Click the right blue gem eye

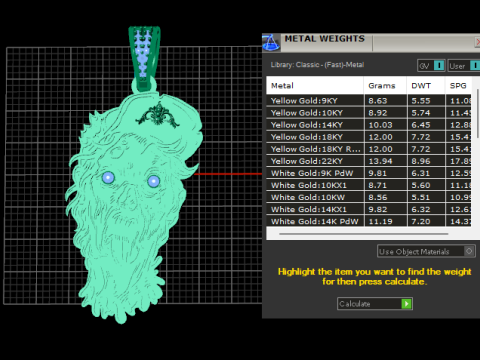pos(153,181)
